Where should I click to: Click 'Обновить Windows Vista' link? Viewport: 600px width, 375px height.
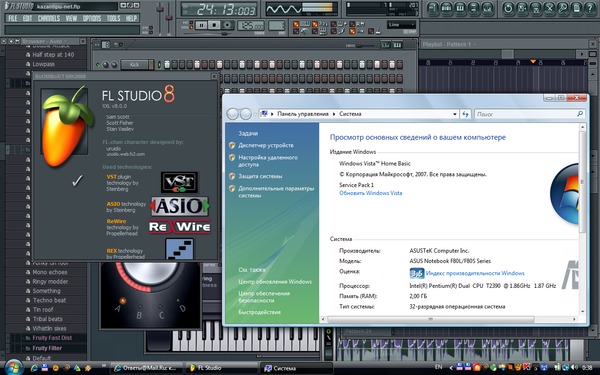point(370,193)
